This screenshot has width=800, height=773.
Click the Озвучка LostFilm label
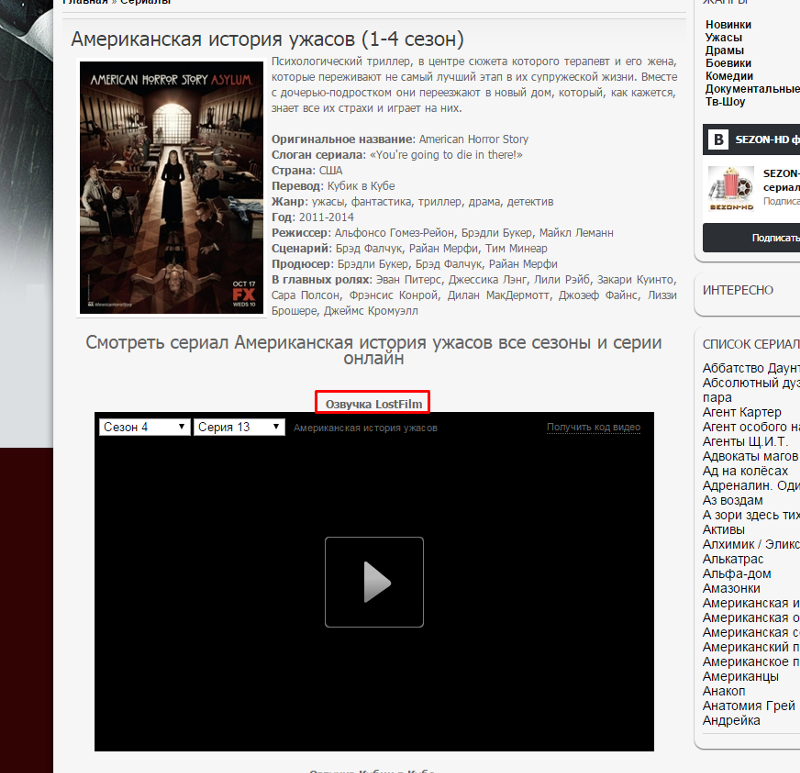pos(374,404)
